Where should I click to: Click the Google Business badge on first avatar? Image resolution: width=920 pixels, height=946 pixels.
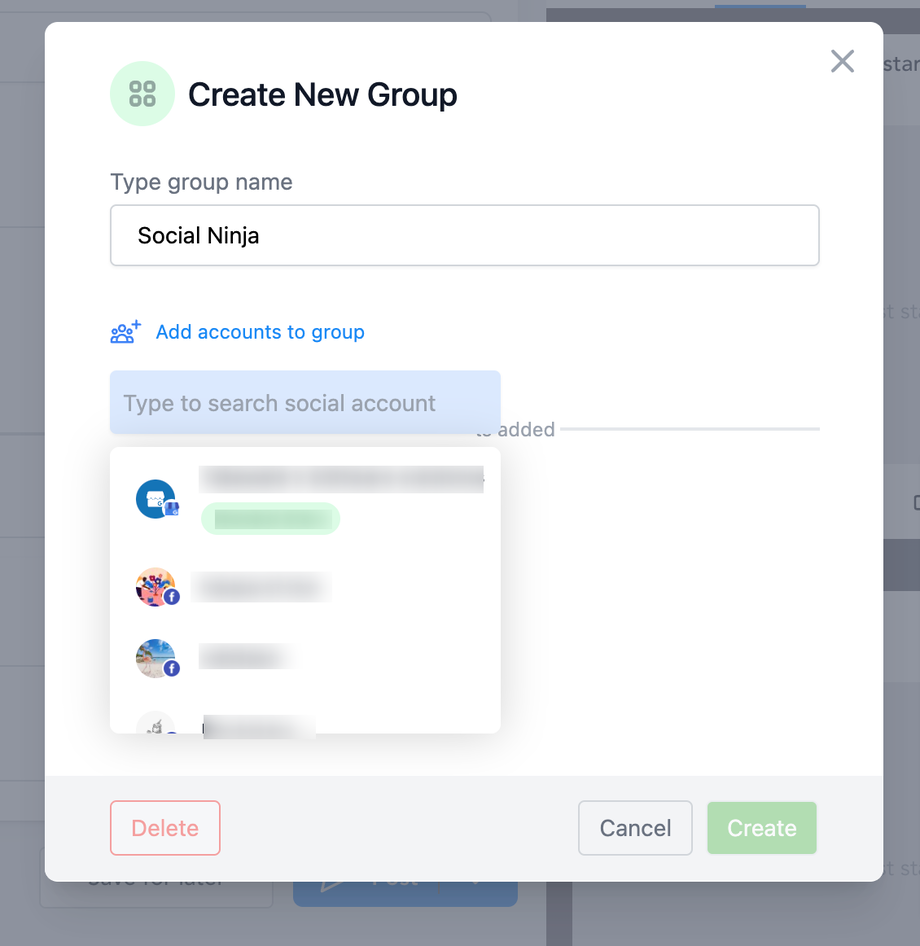click(172, 509)
